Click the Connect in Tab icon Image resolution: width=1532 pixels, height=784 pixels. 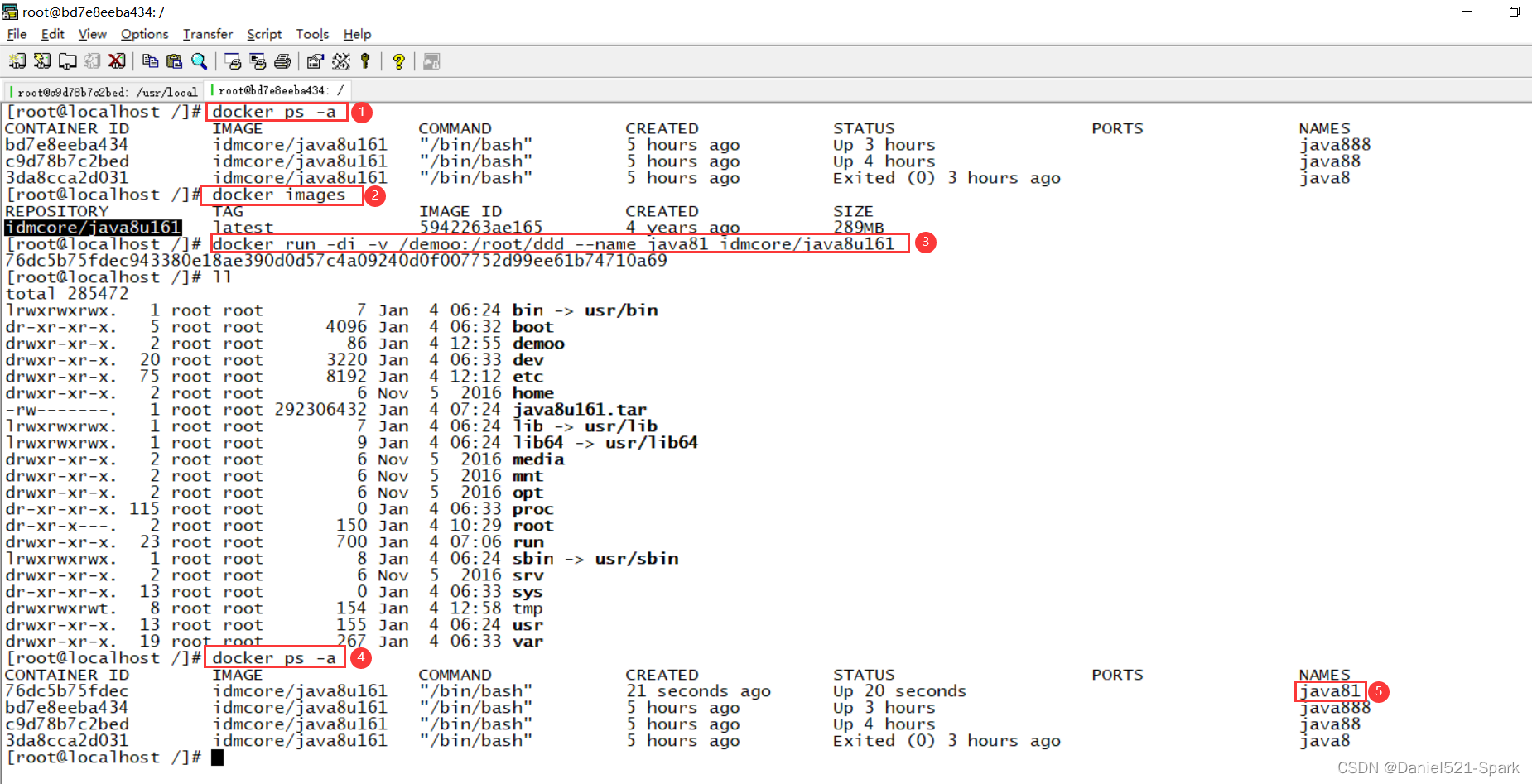pyautogui.click(x=67, y=61)
